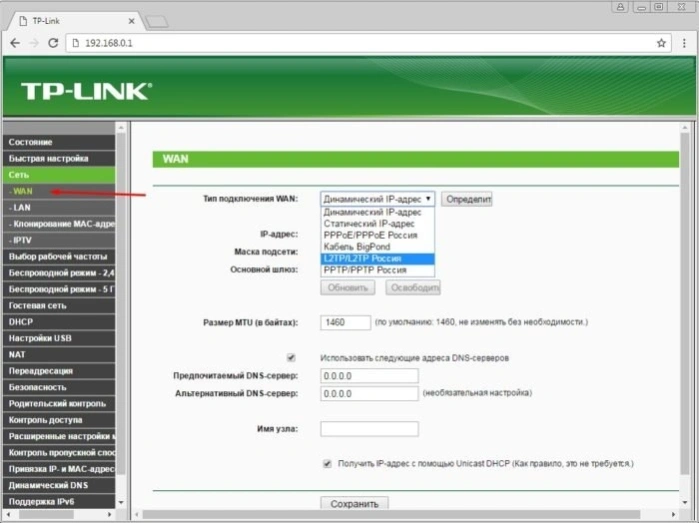Open Контроль пропускной способности menu
The image size is (699, 523).
point(59,453)
